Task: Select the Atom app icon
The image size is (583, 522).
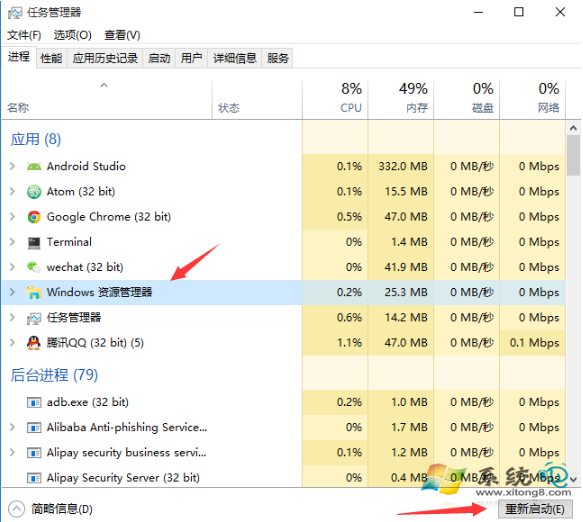Action: [x=34, y=192]
